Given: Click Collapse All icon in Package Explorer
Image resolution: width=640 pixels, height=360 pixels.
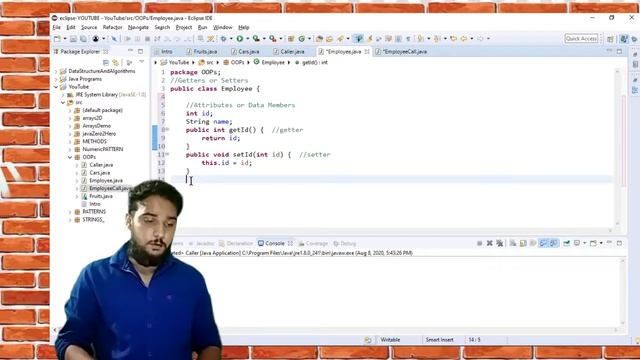Looking at the screenshot, I should (106, 62).
